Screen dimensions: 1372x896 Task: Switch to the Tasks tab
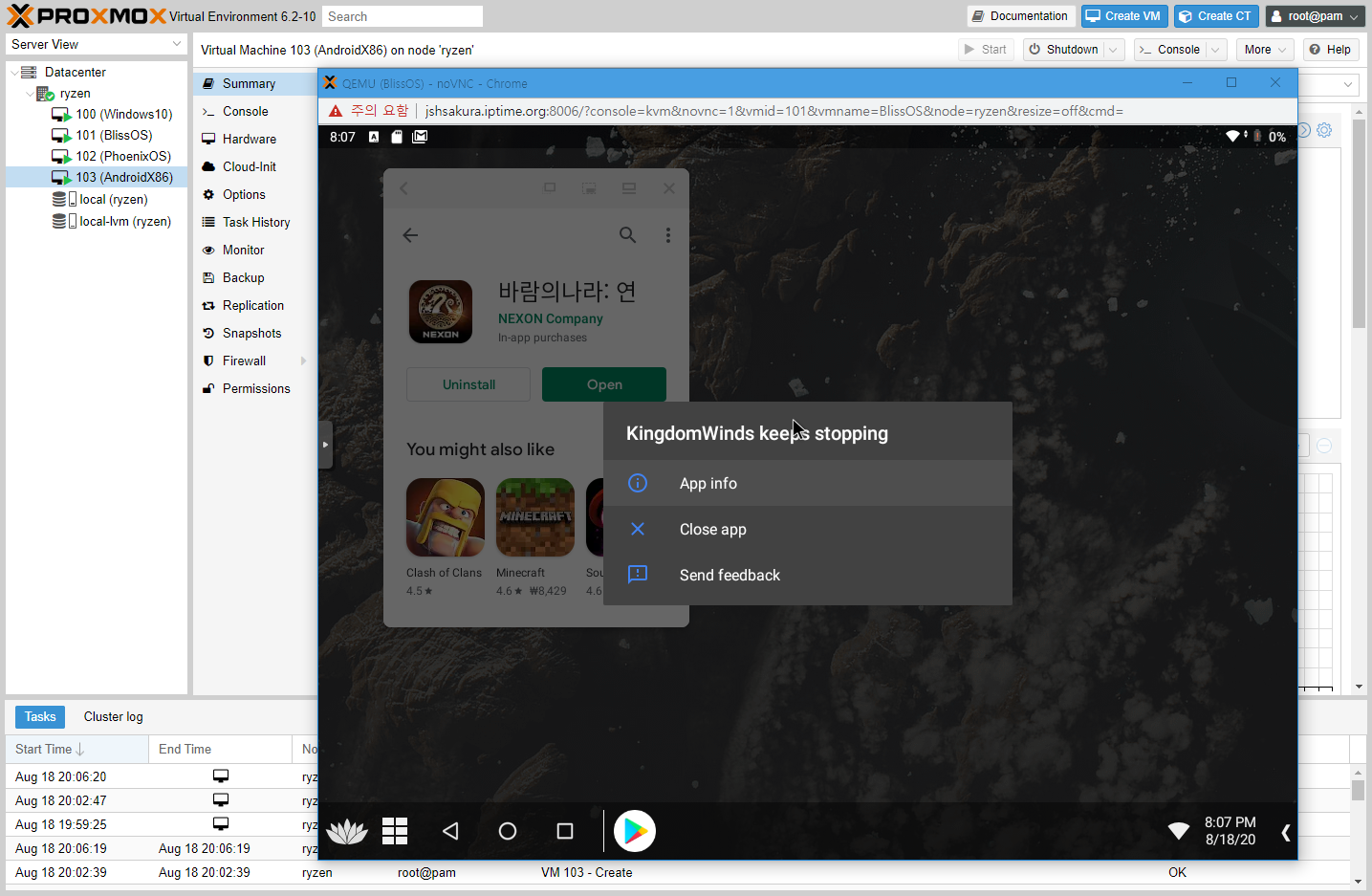[x=40, y=716]
